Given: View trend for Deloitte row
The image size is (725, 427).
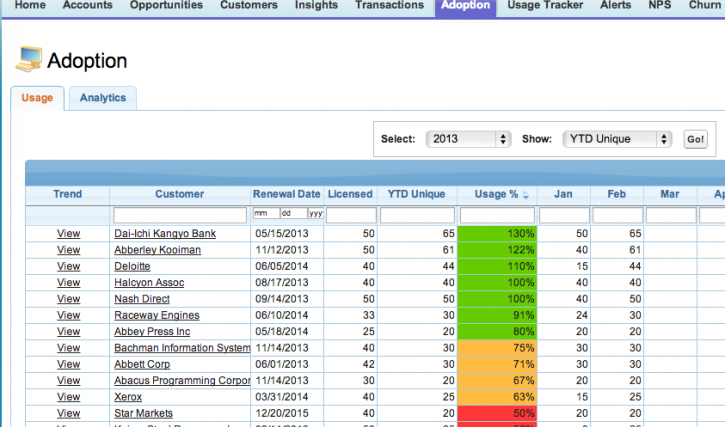Looking at the screenshot, I should 68,266.
